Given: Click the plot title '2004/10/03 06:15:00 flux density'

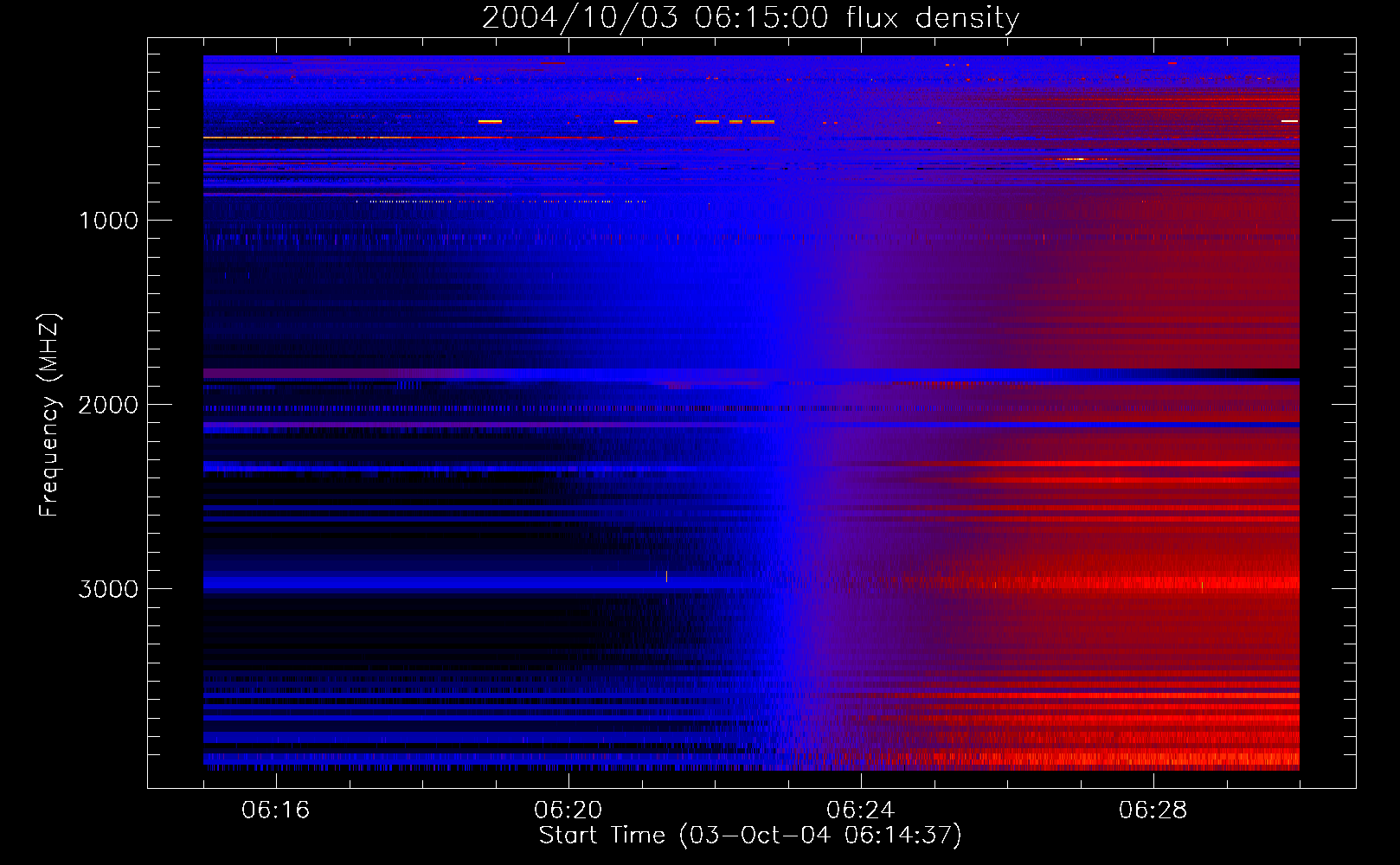Looking at the screenshot, I should point(750,18).
